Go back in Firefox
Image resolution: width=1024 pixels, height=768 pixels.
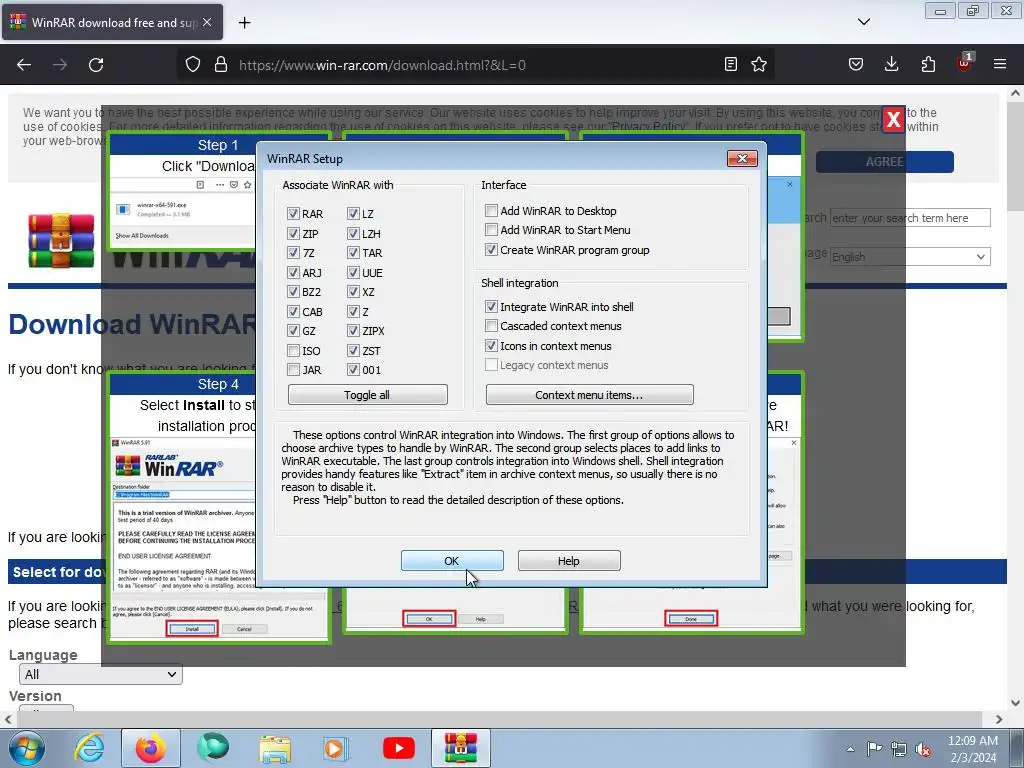pos(24,65)
